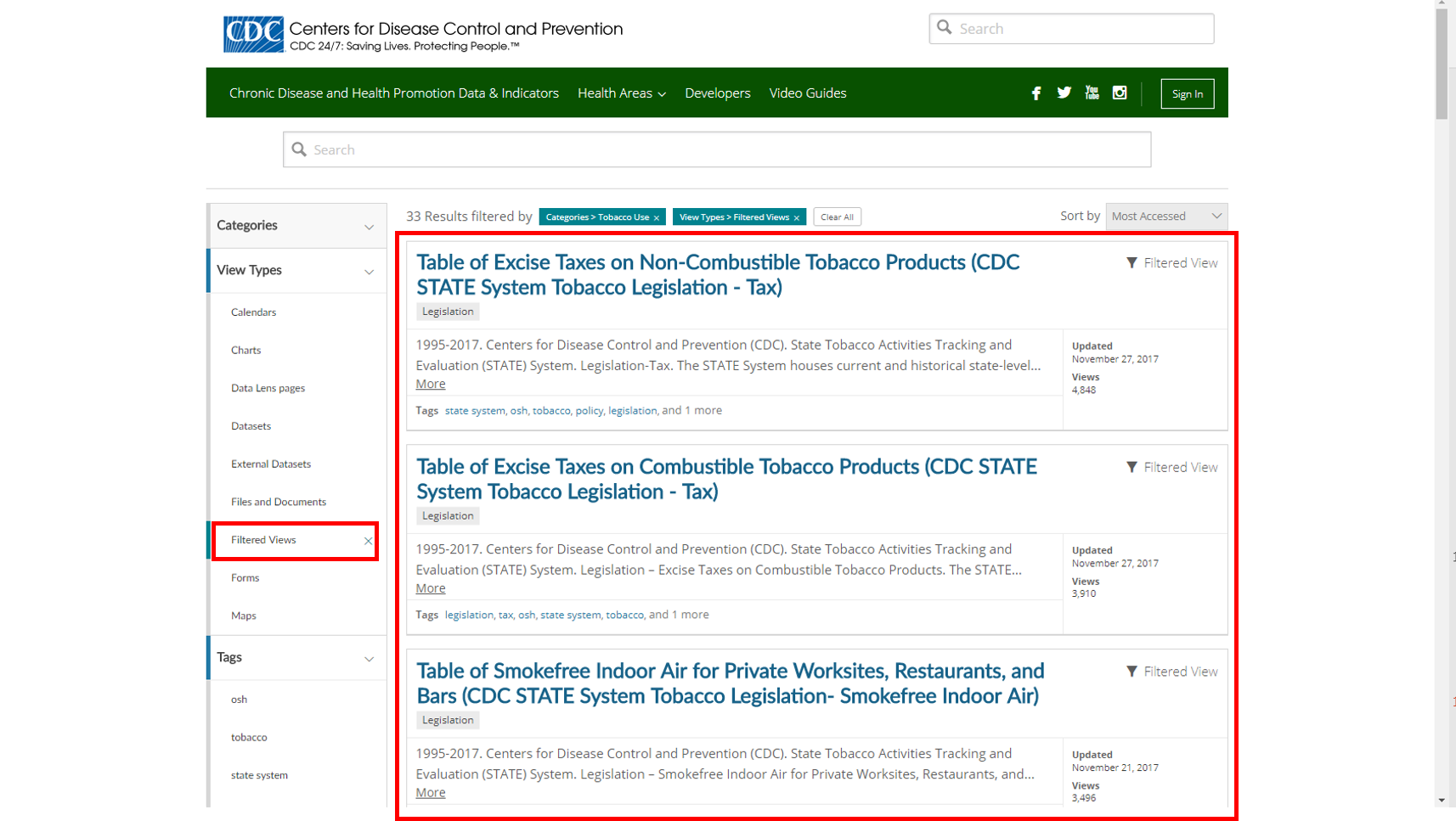Click the CDC logo
The width and height of the screenshot is (1456, 821).
(253, 34)
